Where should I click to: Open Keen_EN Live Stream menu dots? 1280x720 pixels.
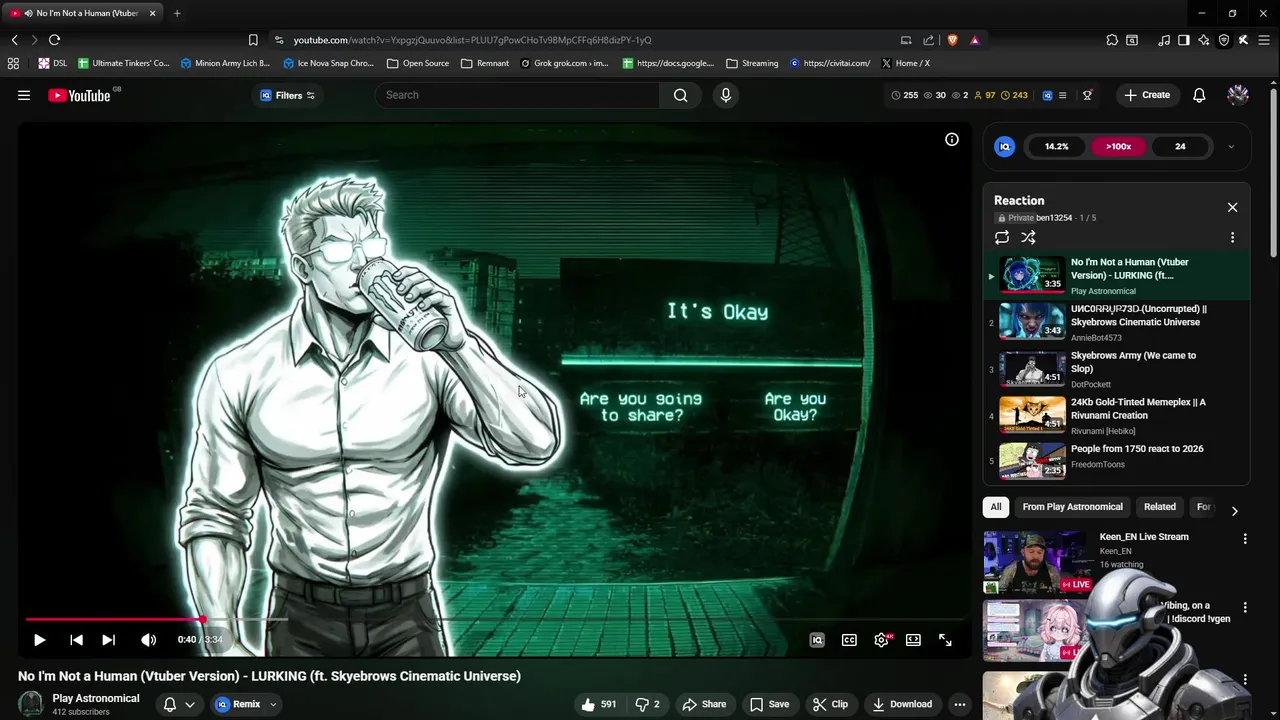point(1245,539)
